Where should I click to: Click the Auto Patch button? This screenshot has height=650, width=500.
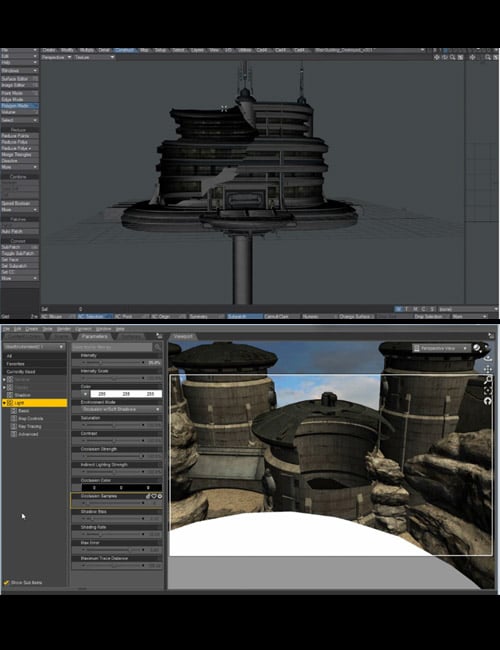[x=19, y=231]
